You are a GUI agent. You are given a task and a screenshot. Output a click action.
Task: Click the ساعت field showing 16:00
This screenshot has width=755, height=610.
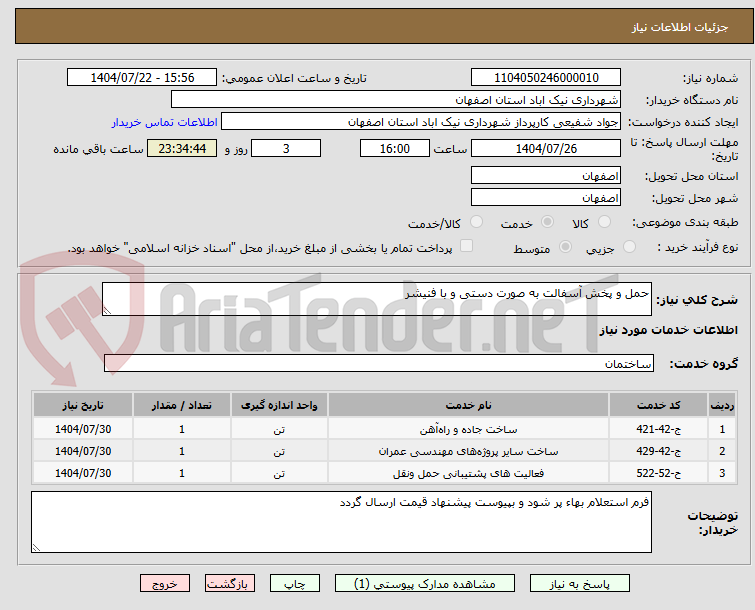(x=395, y=148)
